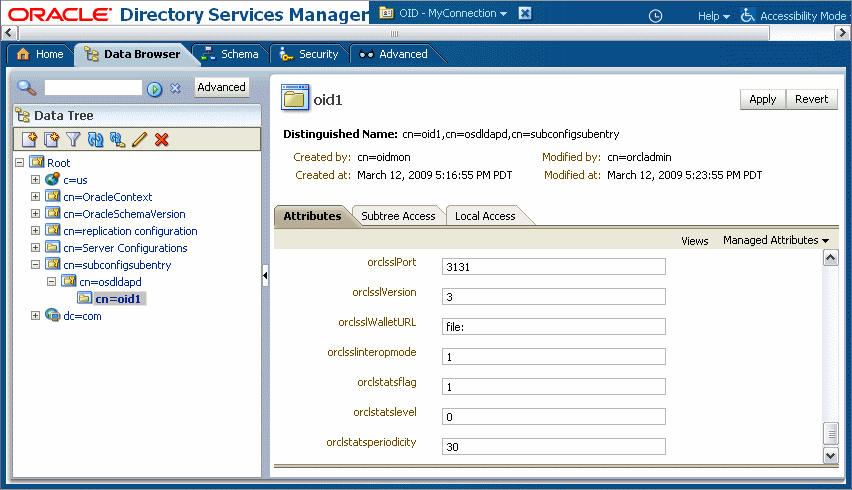Screen dimensions: 852x490
Task: Click the orclsslVersion value field
Action: 554,297
